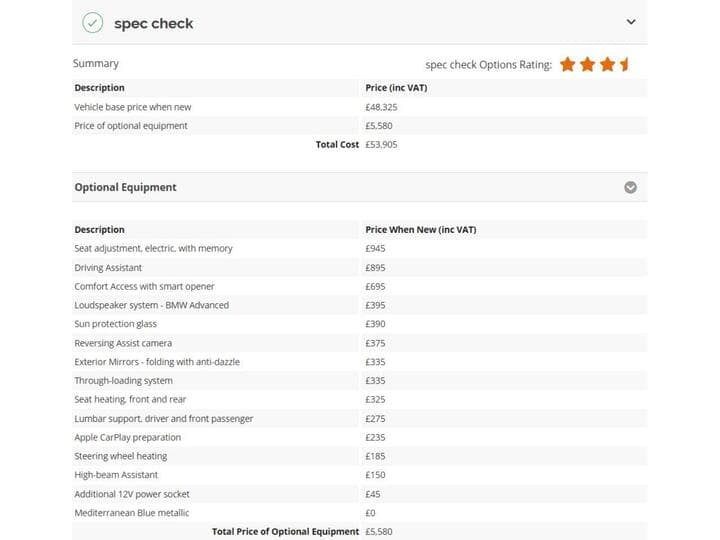Click the green checkmark circle icon
720x540 pixels.
pos(92,22)
